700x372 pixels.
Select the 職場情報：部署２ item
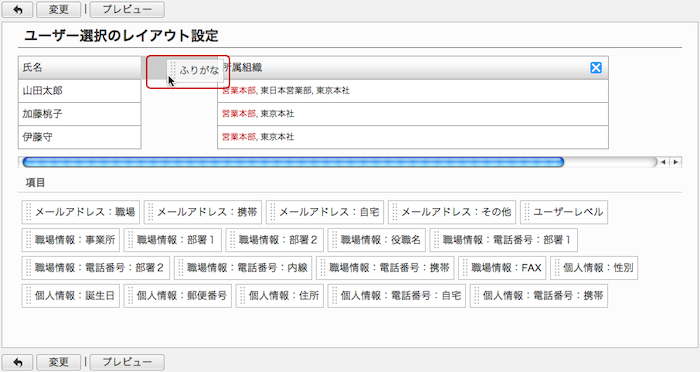[274, 240]
